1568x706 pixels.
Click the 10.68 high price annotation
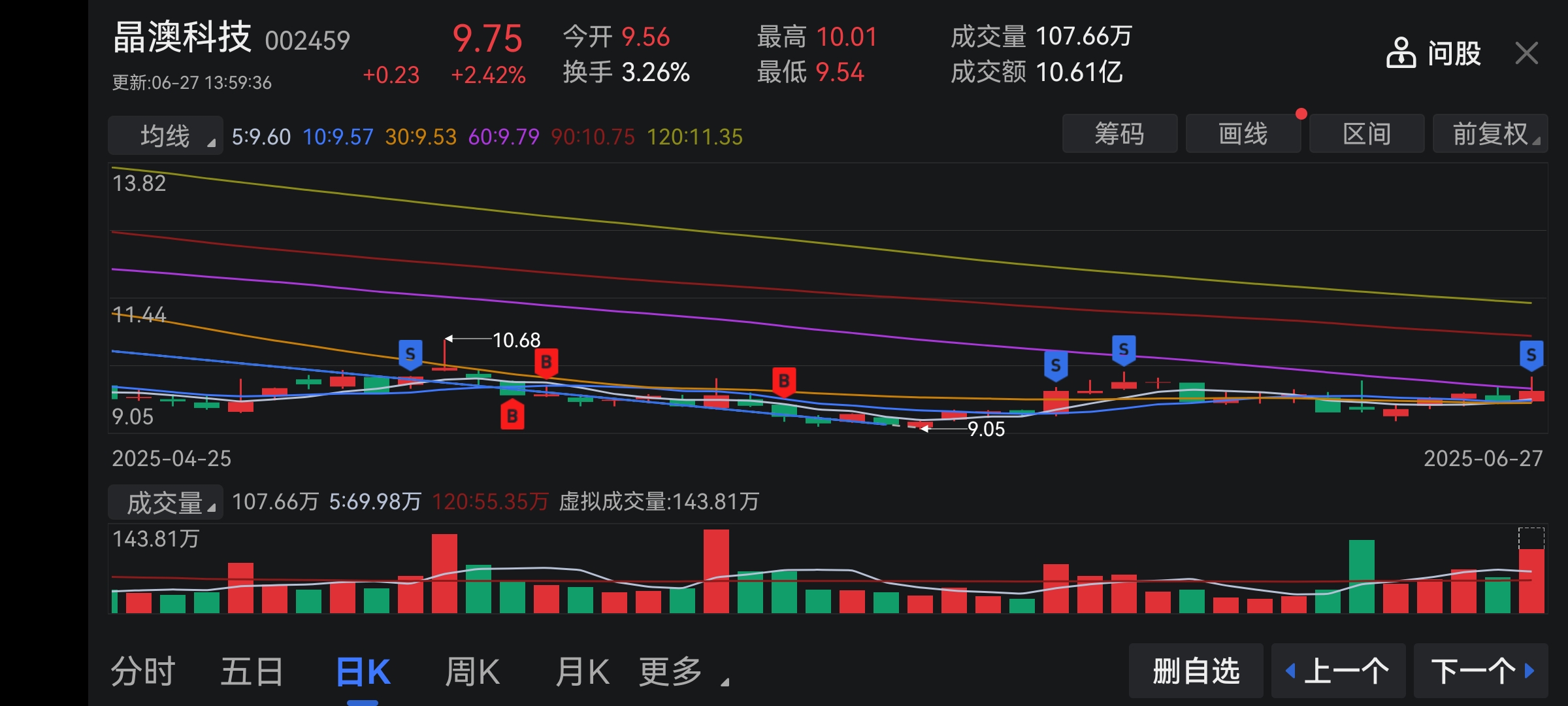pyautogui.click(x=516, y=340)
